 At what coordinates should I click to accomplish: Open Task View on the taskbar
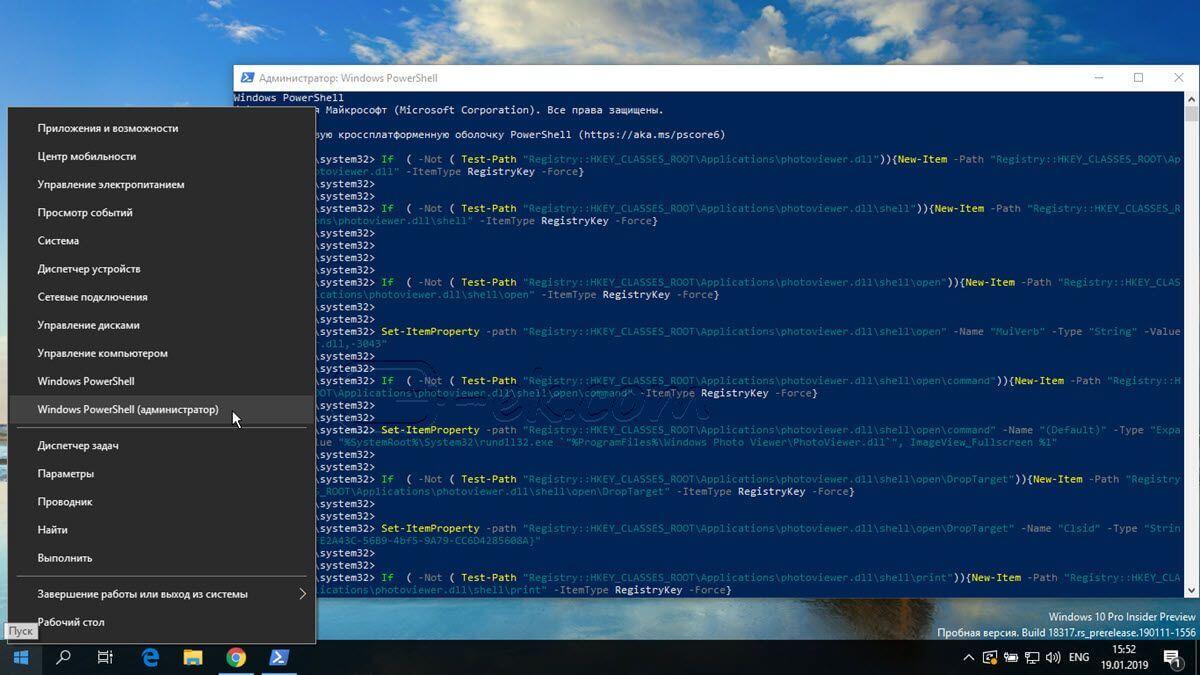[x=105, y=657]
